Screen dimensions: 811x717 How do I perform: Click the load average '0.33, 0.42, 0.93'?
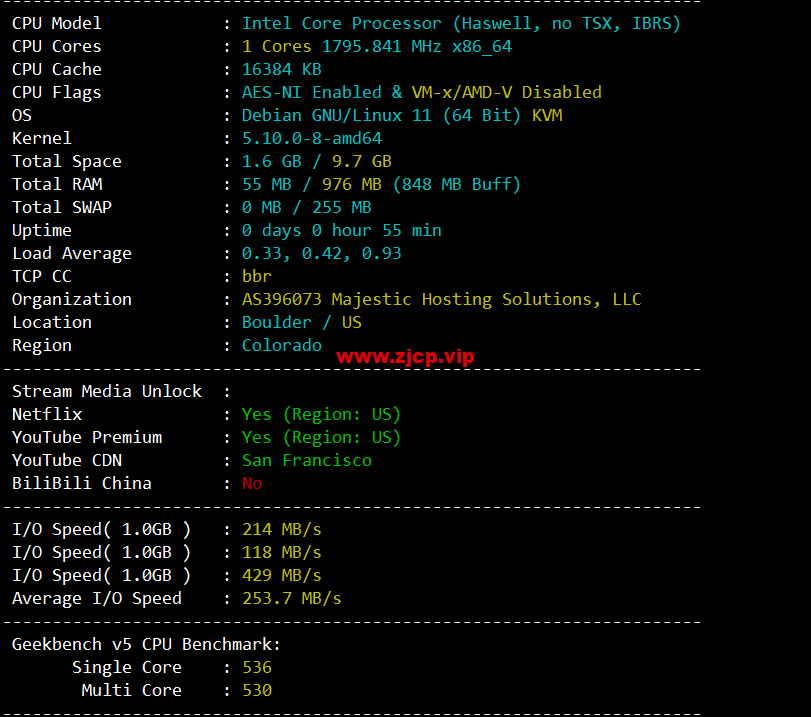[x=322, y=253]
